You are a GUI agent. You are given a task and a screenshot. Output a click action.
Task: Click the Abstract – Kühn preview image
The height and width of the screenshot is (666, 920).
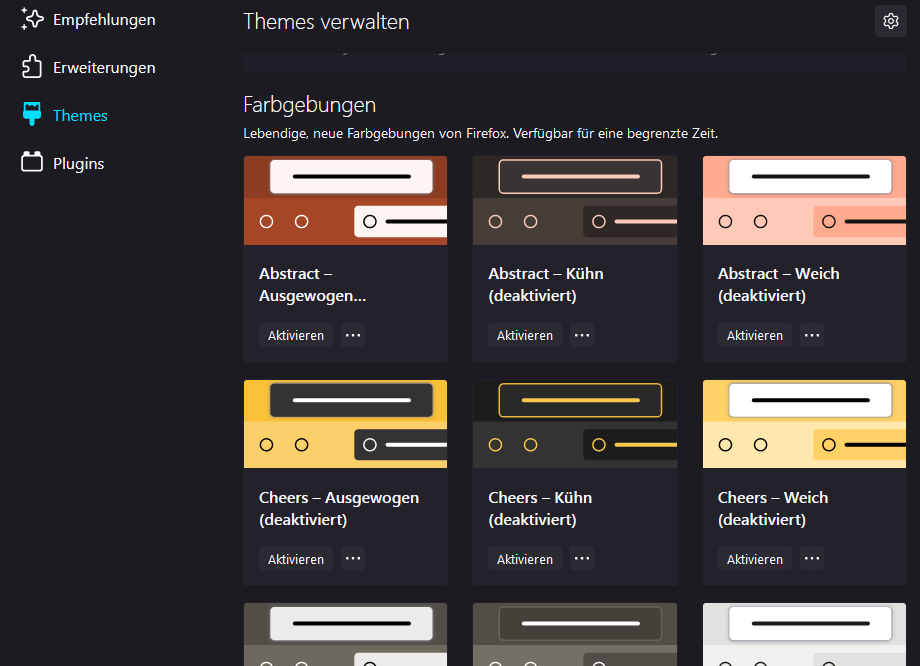click(x=574, y=200)
